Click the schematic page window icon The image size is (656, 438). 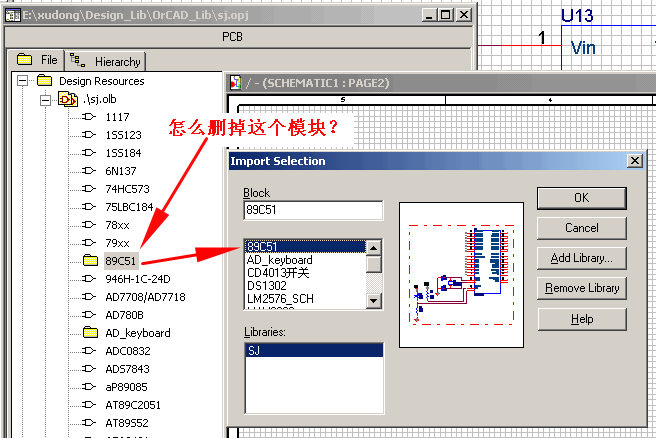pos(236,82)
